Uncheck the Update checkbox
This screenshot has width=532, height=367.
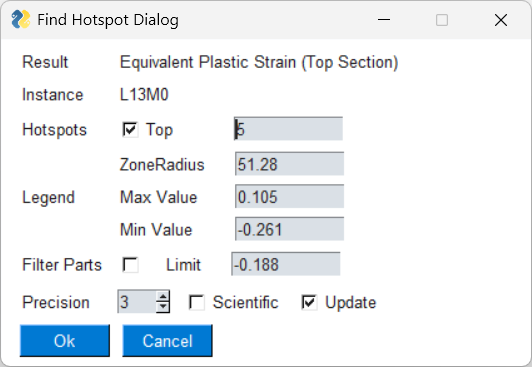(x=309, y=302)
